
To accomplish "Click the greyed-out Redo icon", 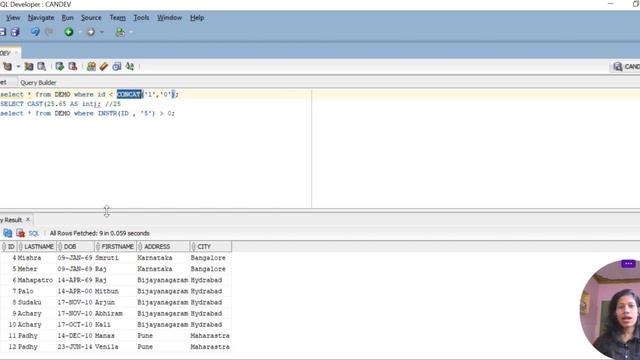I will point(49,32).
